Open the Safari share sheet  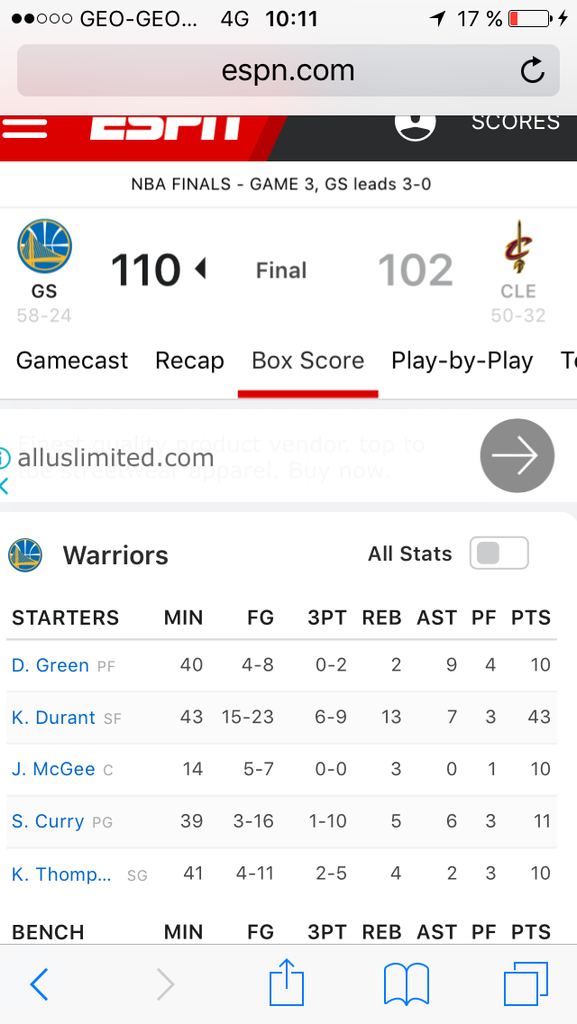[x=287, y=983]
